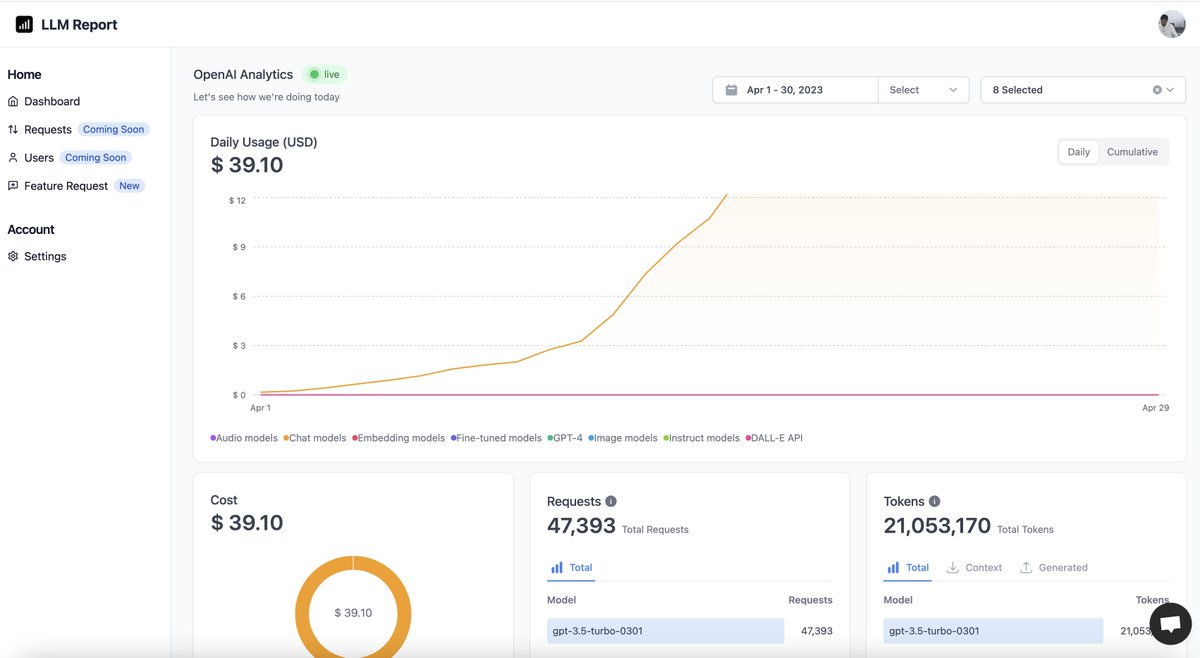
Task: Click the LLM Report bar-chart logo icon
Action: [x=24, y=24]
